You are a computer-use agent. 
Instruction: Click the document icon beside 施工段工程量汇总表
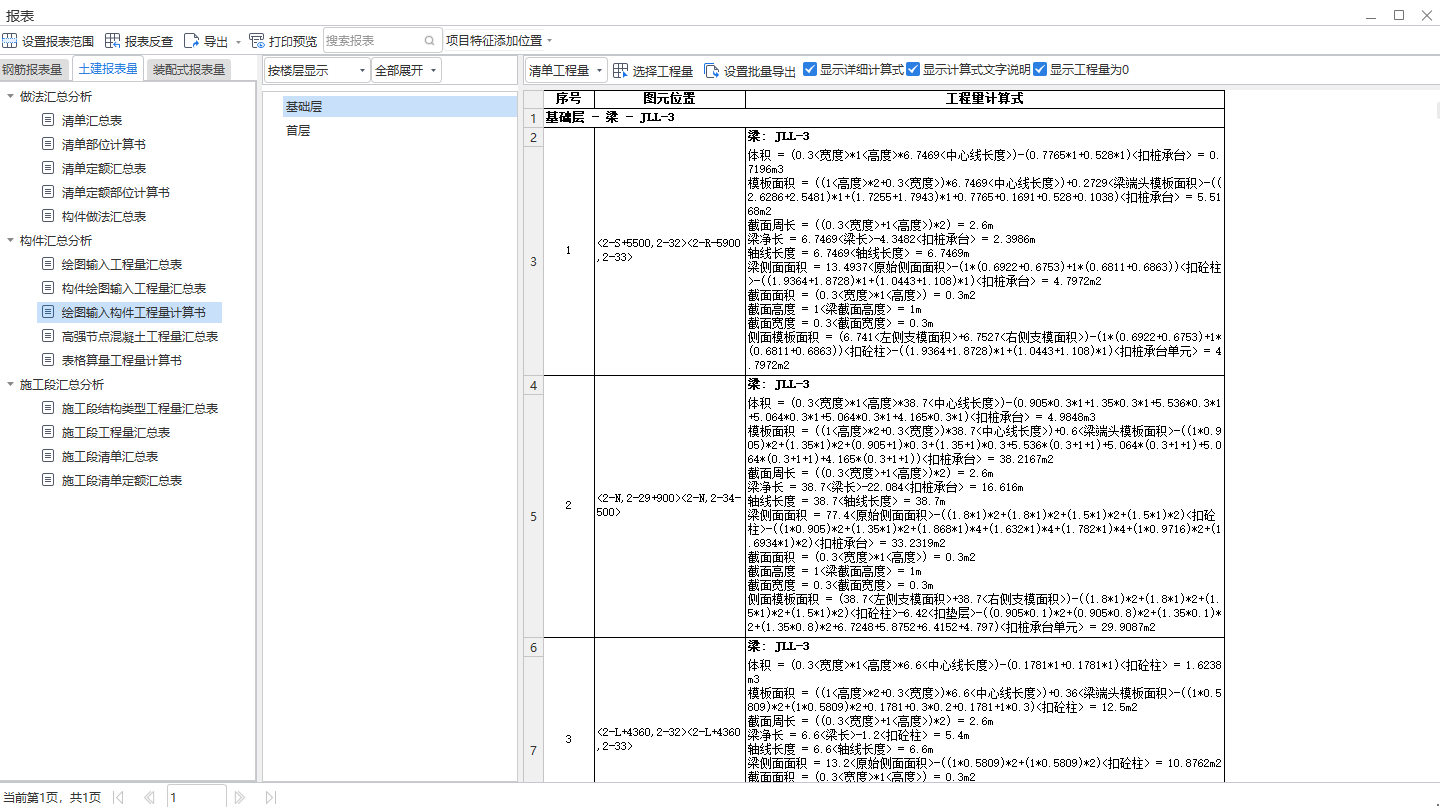(x=48, y=432)
